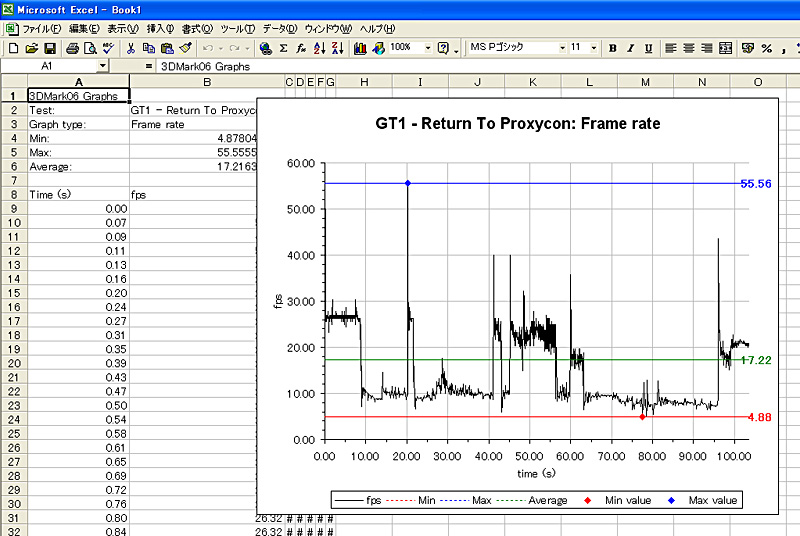Open the データ(D) menu
The image size is (800, 536).
280,29
